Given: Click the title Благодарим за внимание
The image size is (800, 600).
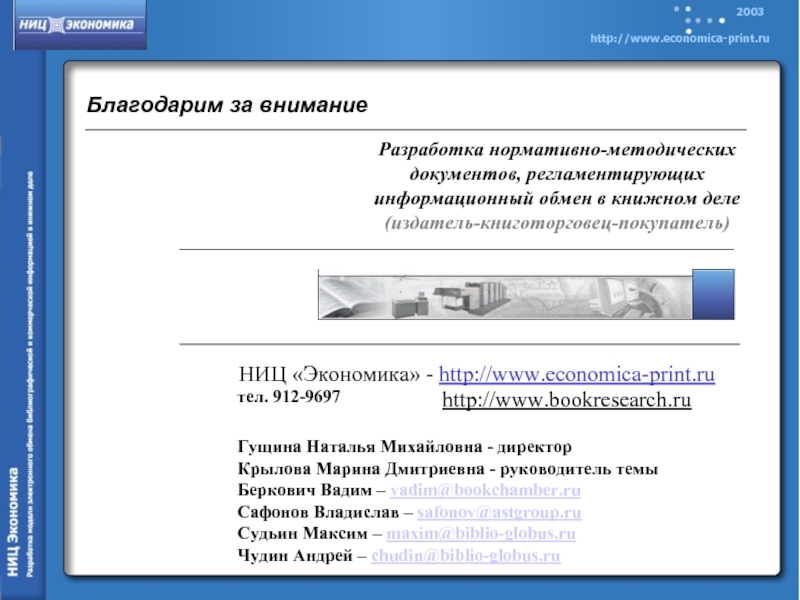Looking at the screenshot, I should (227, 104).
